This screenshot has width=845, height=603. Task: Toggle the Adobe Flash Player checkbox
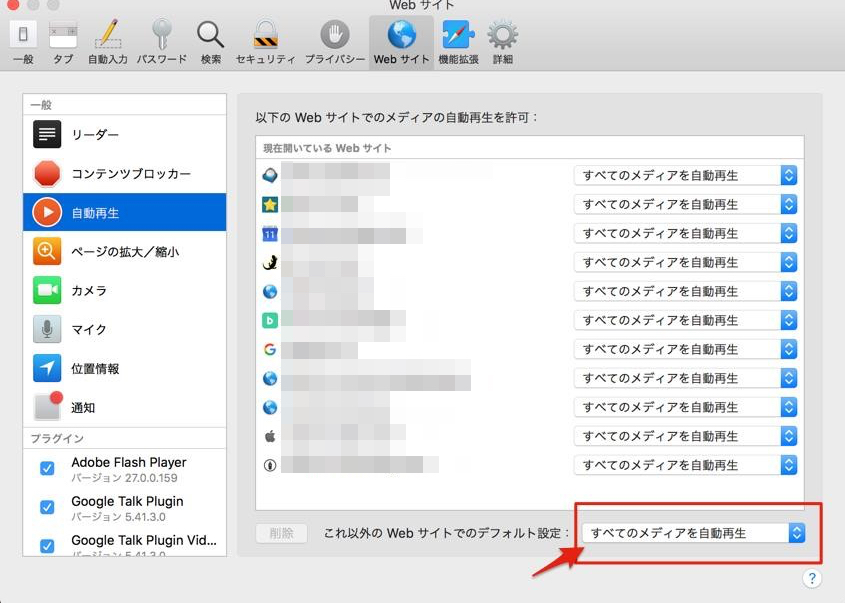[x=47, y=468]
